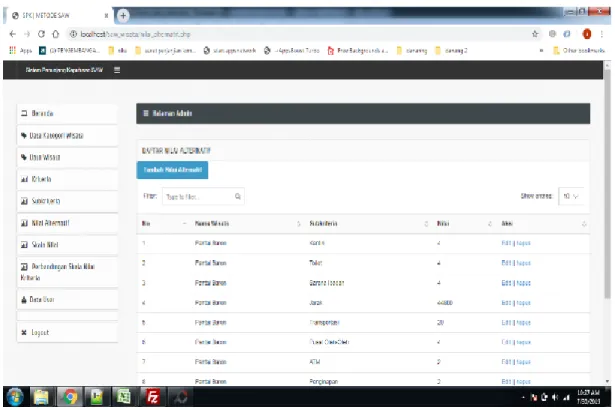Open the FileZilla icon in the taskbar
The height and width of the screenshot is (410, 615).
pyautogui.click(x=153, y=397)
